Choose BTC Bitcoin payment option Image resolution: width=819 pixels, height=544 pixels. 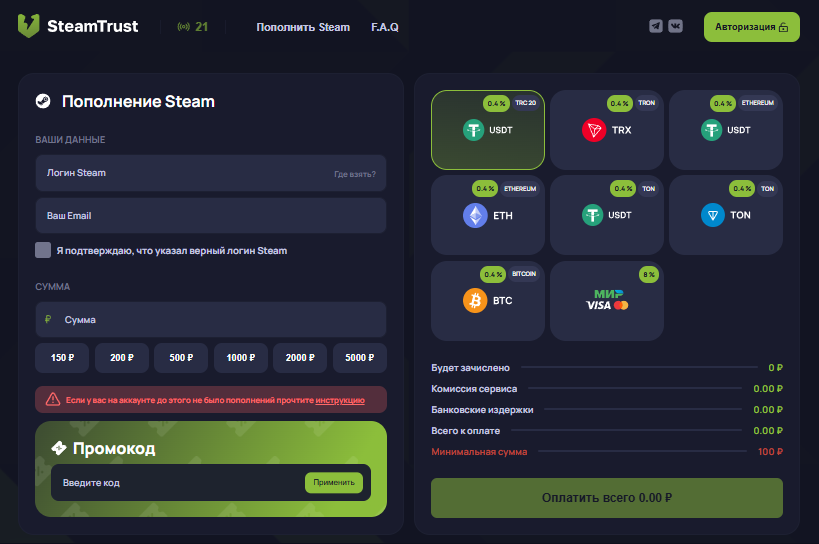488,300
